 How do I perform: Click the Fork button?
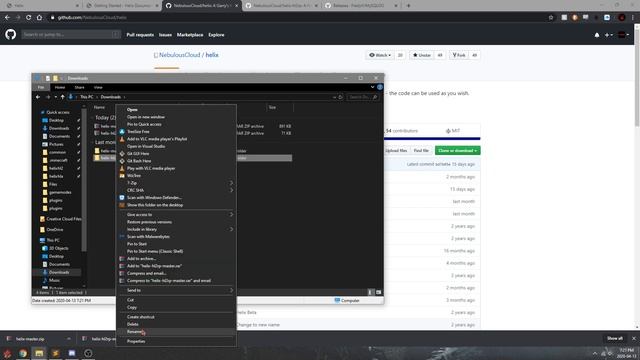459,55
